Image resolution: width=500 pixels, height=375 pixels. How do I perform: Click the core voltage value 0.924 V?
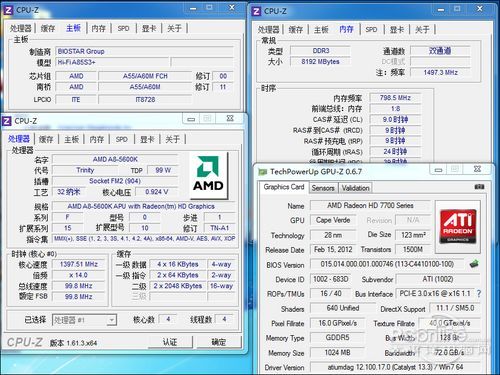156,192
